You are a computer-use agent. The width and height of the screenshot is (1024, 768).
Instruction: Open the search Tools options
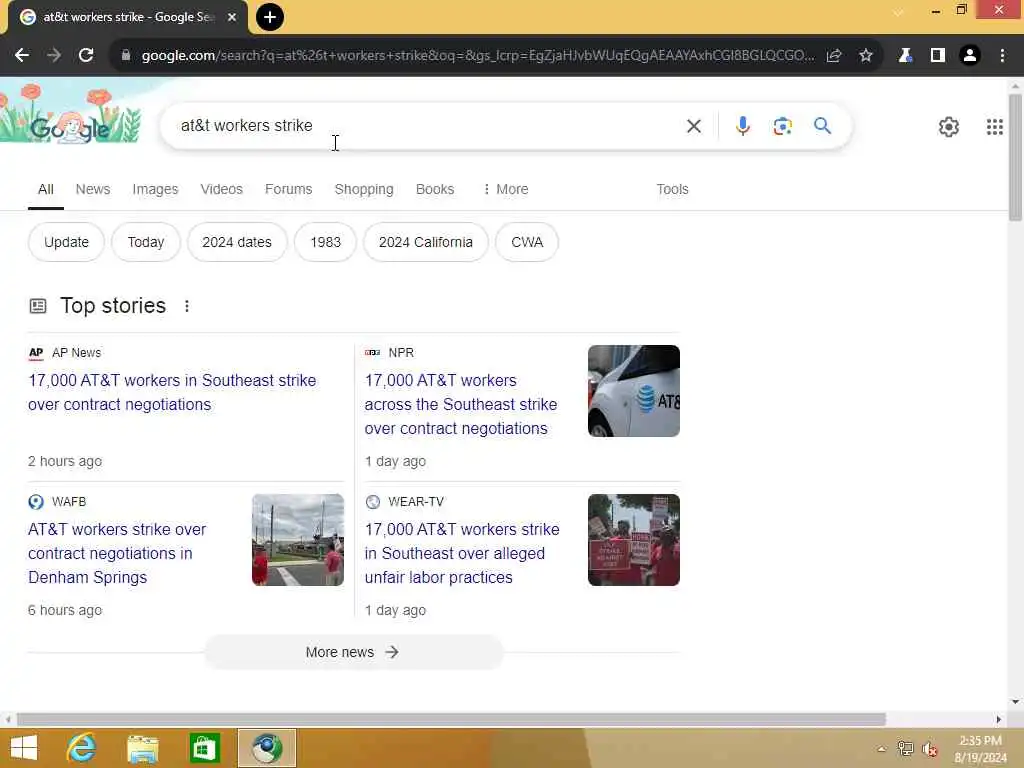[672, 189]
